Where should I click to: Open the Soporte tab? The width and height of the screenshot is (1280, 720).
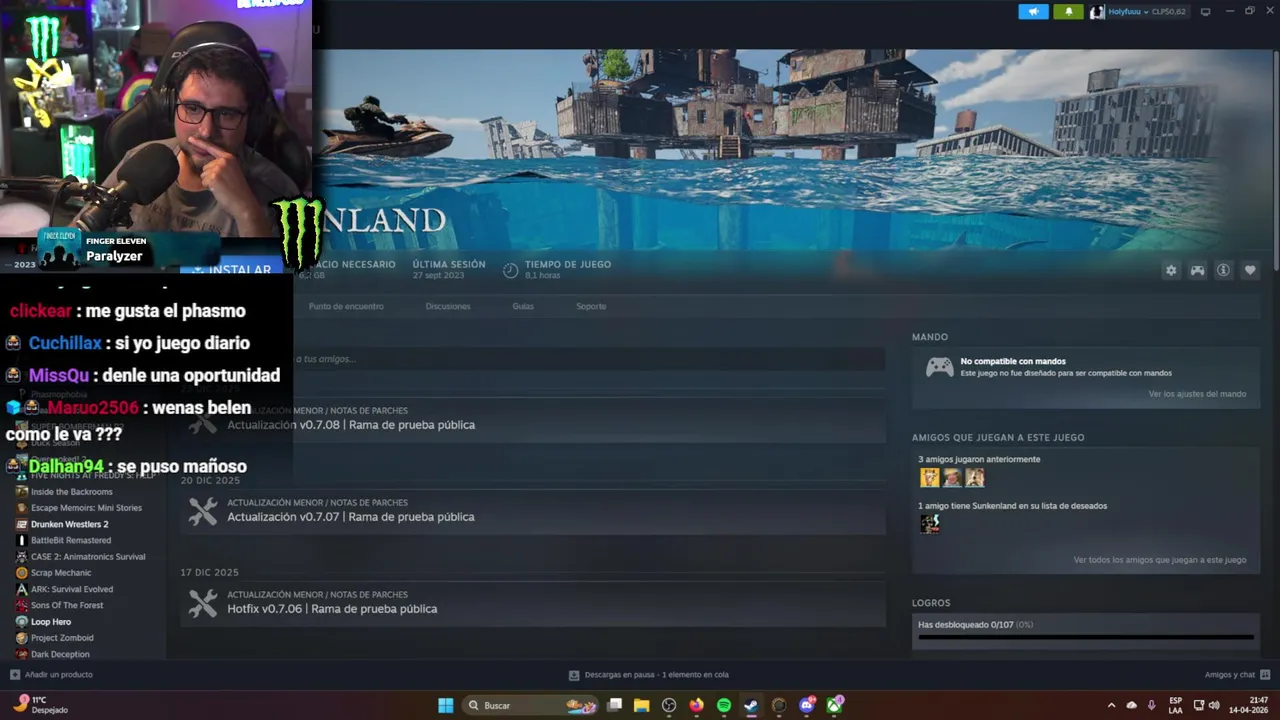tap(591, 306)
